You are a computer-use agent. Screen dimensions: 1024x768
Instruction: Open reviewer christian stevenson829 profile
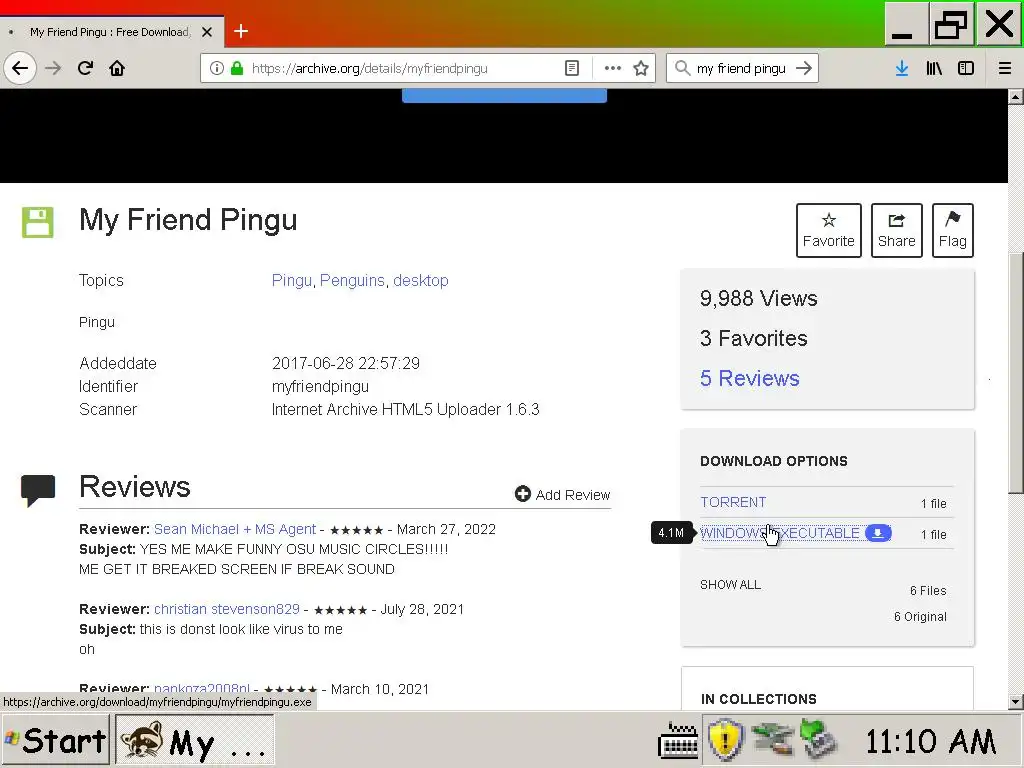pyautogui.click(x=227, y=609)
